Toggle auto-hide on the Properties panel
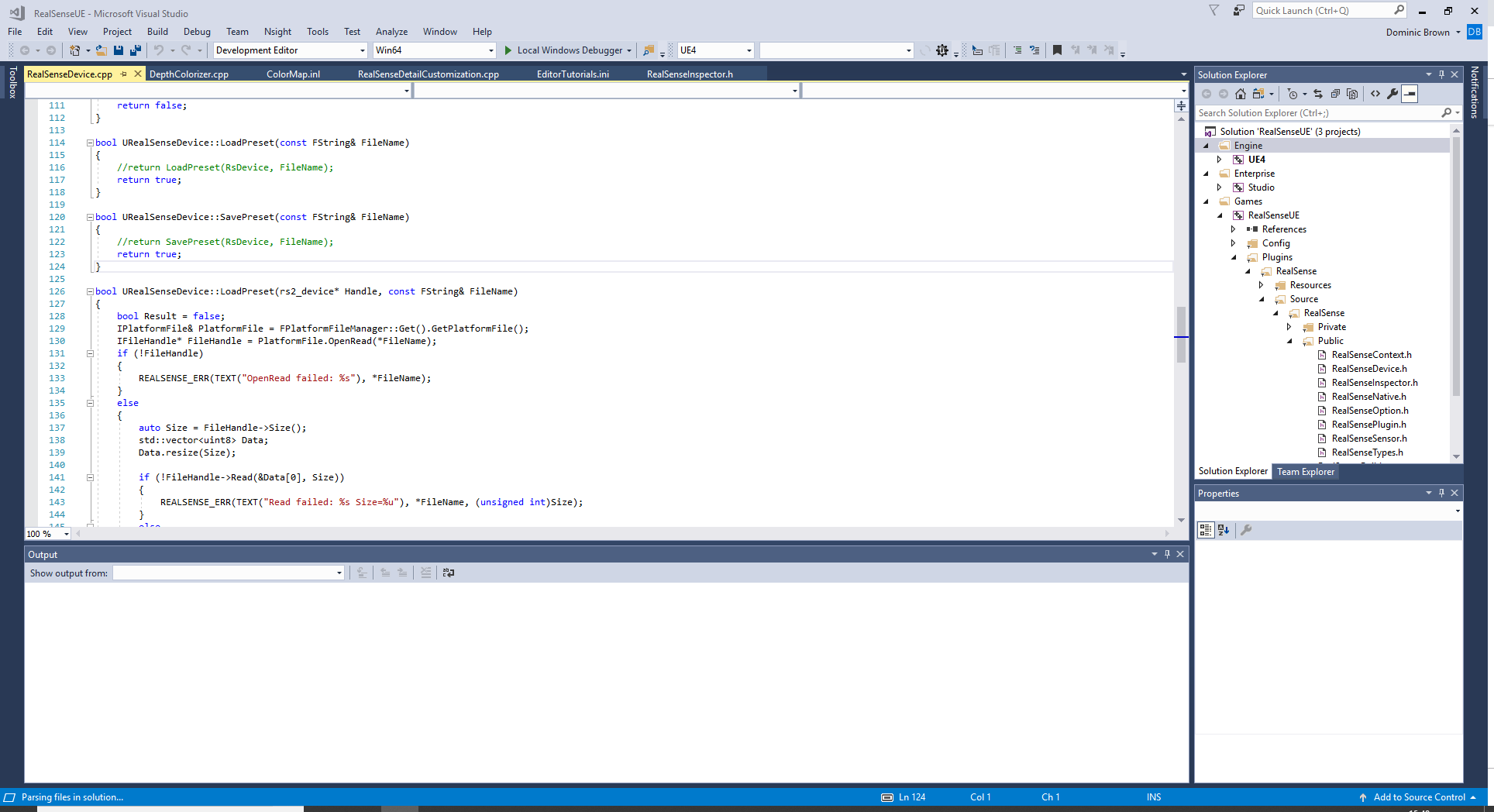Viewport: 1494px width, 812px height. click(x=1441, y=493)
